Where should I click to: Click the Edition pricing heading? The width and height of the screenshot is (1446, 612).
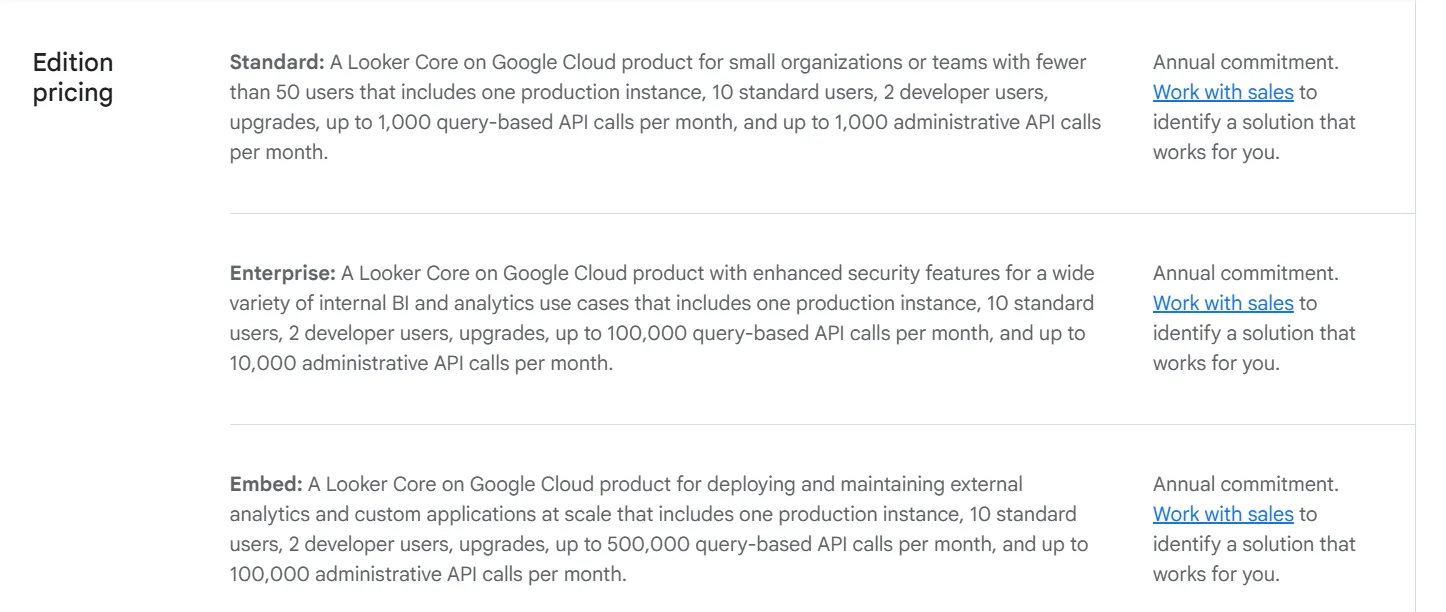tap(73, 77)
